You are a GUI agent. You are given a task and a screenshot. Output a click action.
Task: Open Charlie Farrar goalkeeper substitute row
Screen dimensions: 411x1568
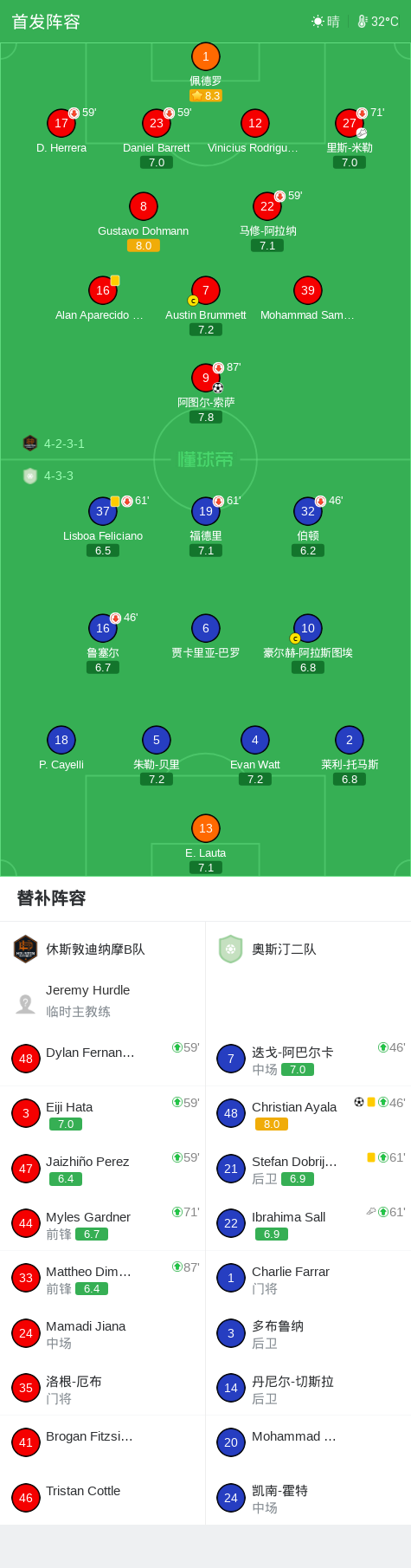pos(308,1279)
